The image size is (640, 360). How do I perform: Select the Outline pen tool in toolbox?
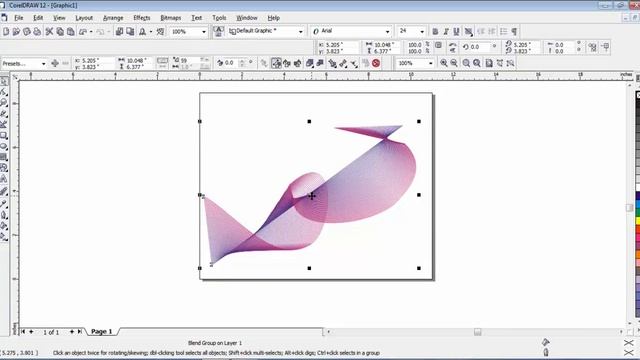point(4,215)
